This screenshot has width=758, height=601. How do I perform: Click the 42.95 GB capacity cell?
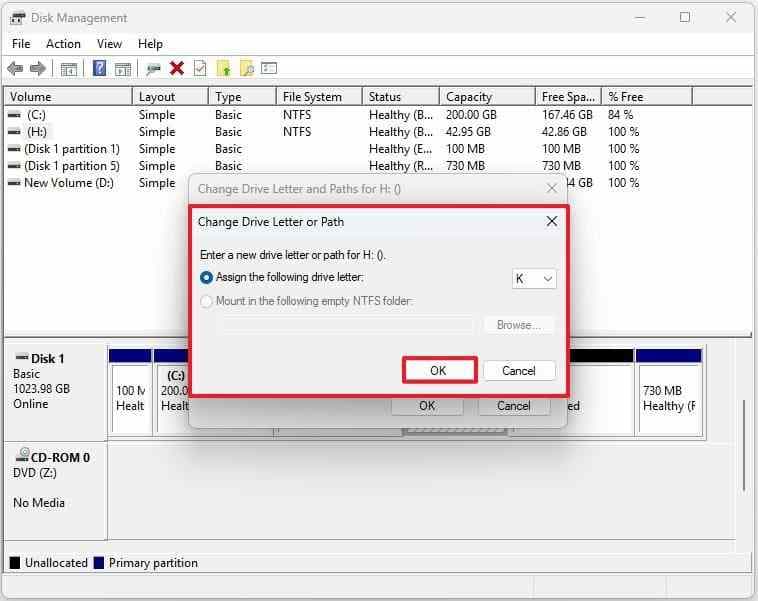468,132
